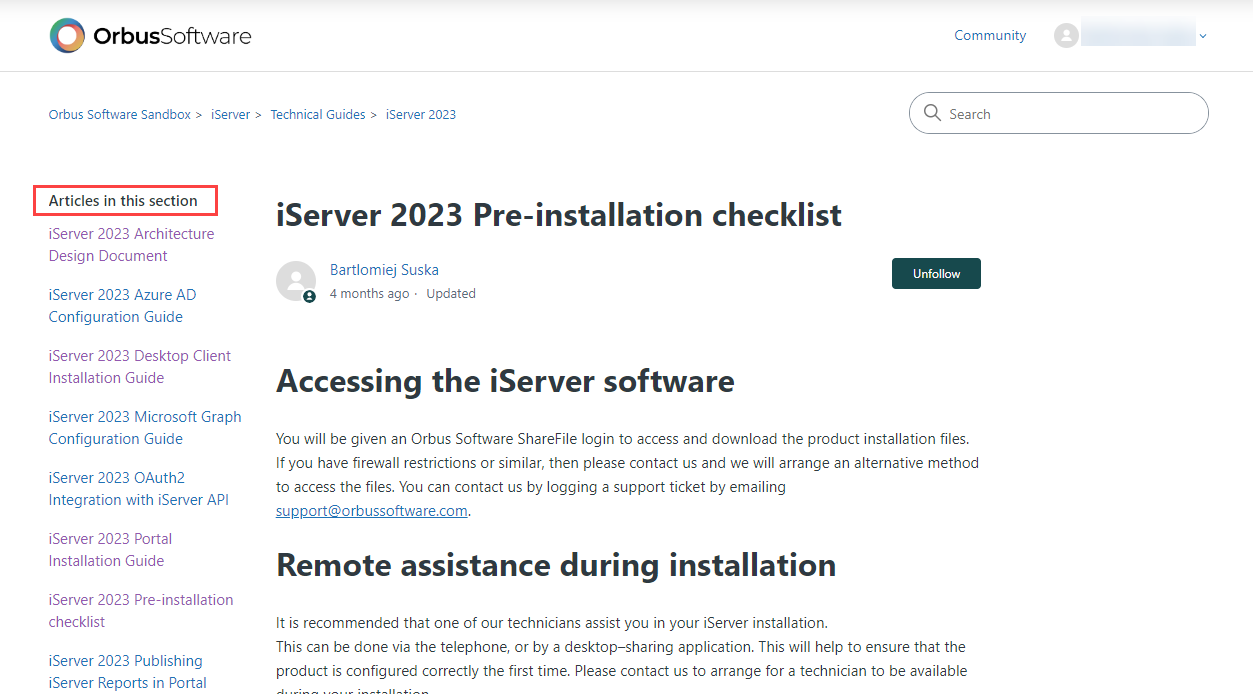Click the Orbus Software logo
Screen dimensions: 1253x694
[x=151, y=36]
